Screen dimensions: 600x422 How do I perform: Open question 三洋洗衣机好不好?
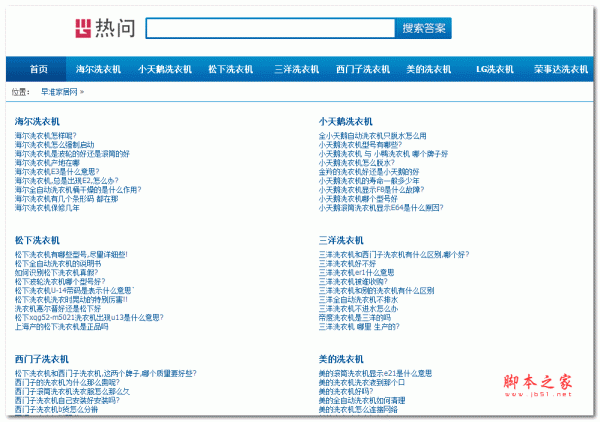click(347, 264)
